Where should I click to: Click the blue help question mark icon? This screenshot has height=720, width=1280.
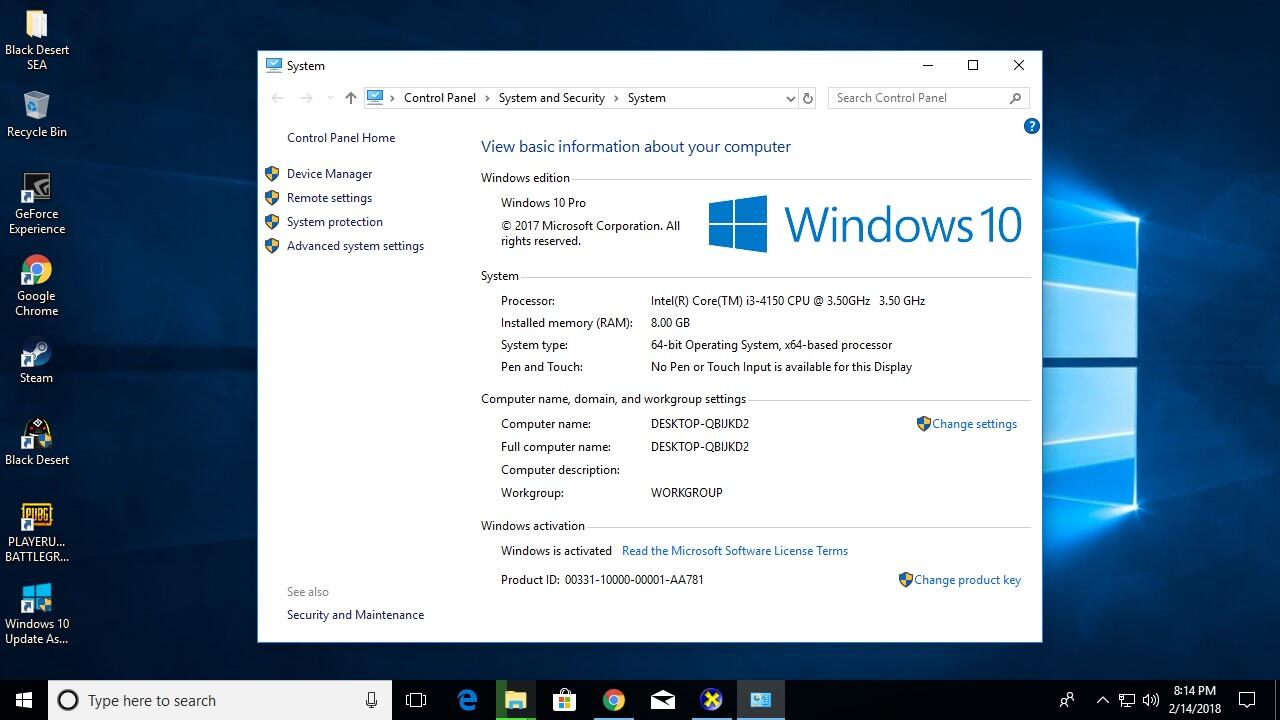(x=1031, y=126)
